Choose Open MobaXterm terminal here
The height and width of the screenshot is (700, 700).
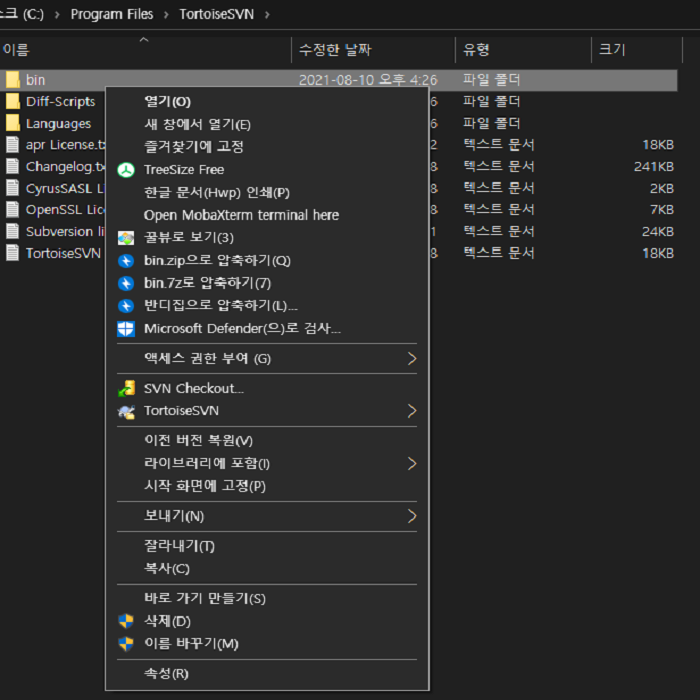point(267,215)
